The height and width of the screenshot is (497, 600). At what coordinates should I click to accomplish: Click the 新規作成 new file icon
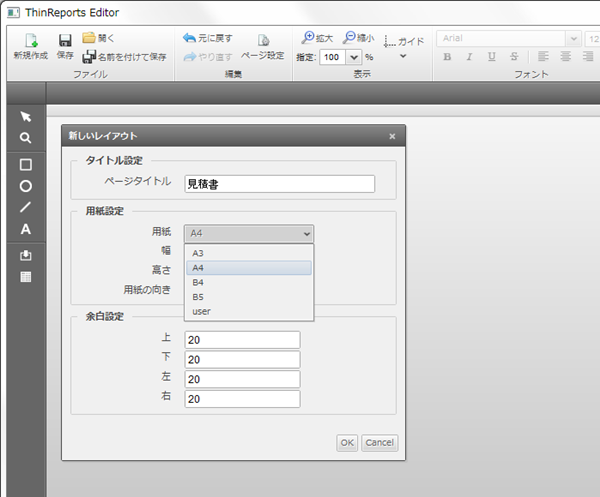pyautogui.click(x=30, y=42)
